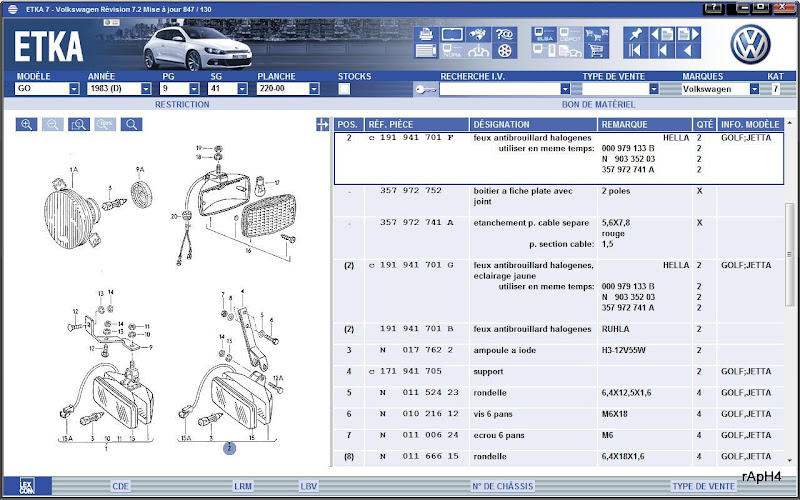Click the Lexcom logo in bottom bar
Screen dimensions: 800x500
point(27,486)
